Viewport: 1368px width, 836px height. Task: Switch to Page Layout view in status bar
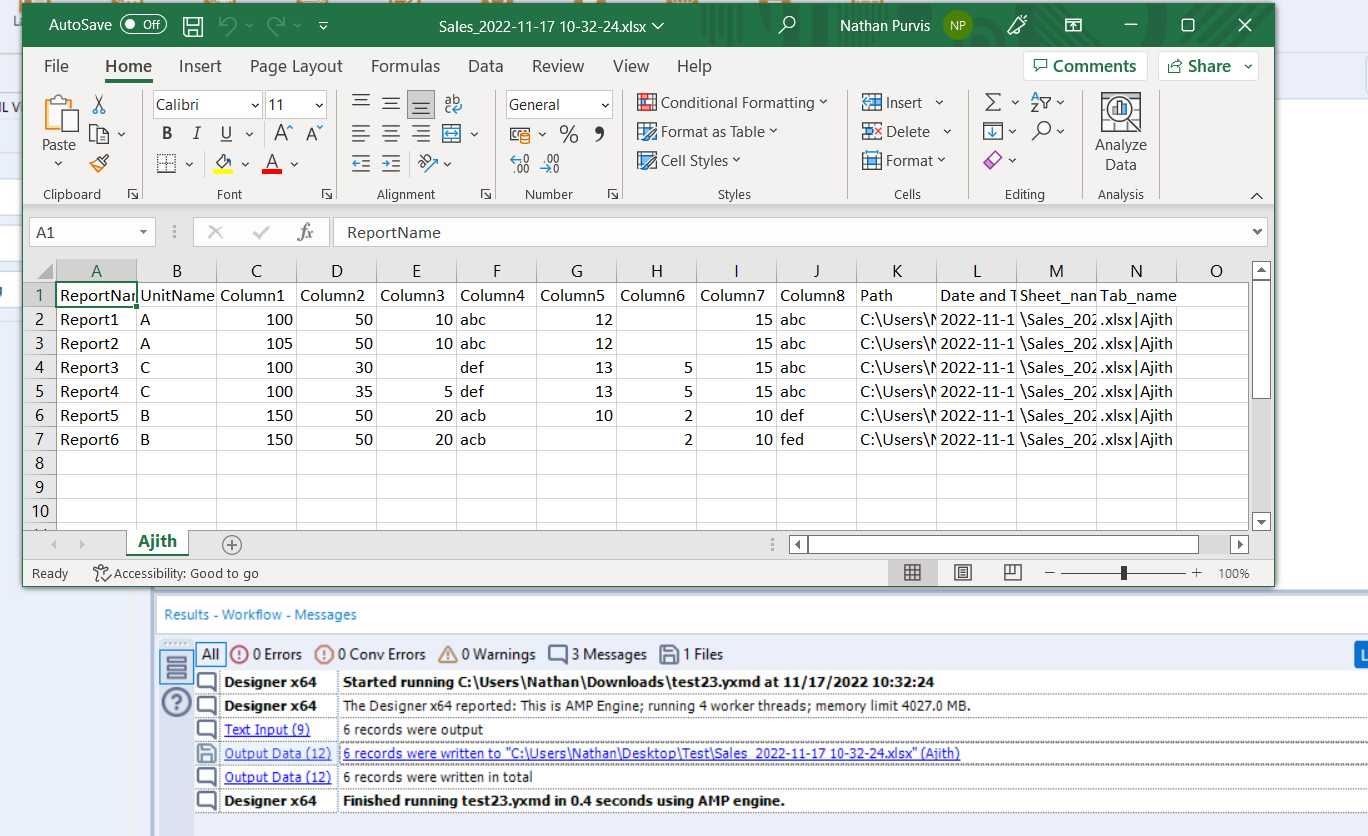pos(962,573)
